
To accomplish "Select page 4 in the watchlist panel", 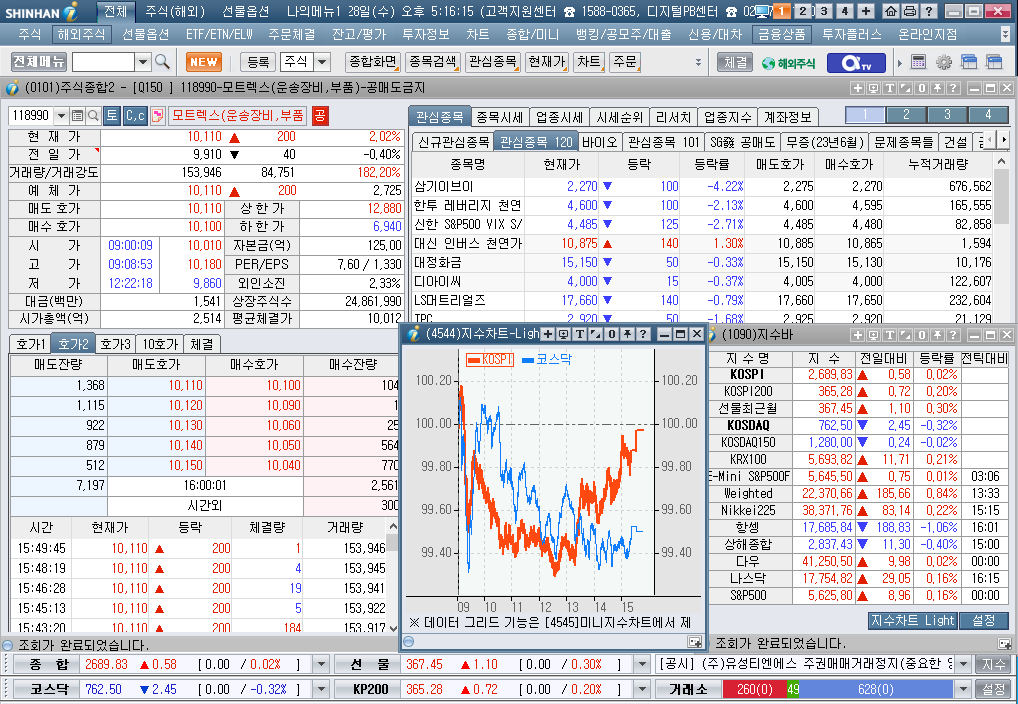I will (988, 115).
